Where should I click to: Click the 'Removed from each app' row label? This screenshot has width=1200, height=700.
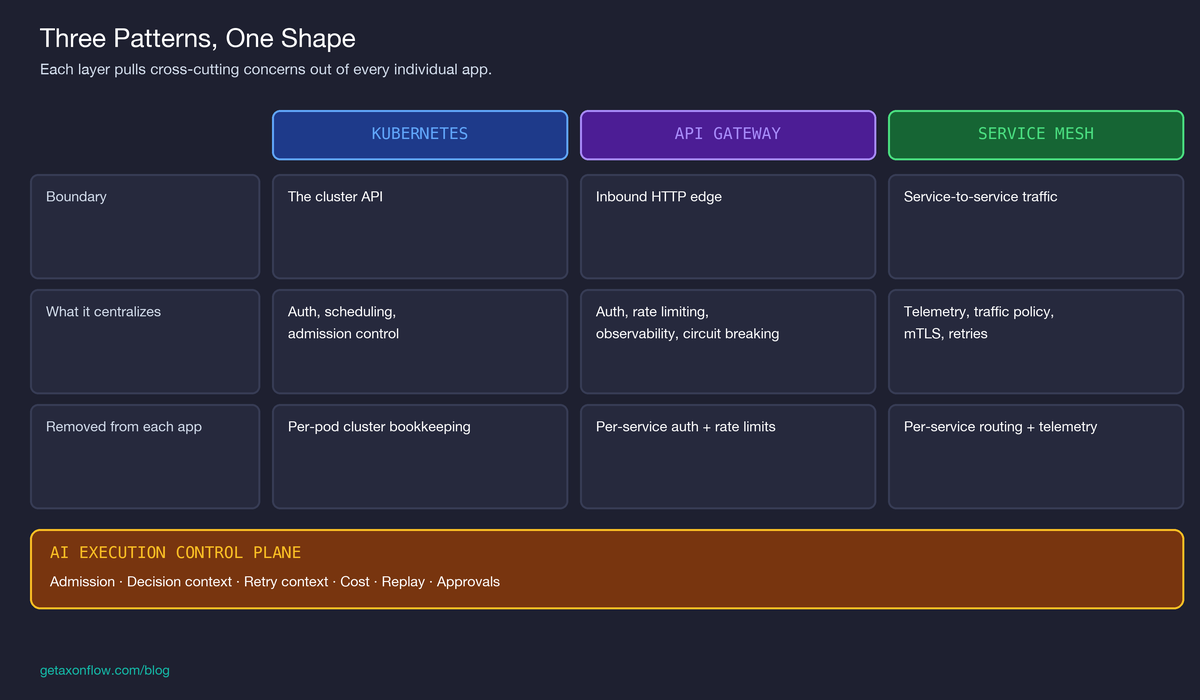click(145, 457)
